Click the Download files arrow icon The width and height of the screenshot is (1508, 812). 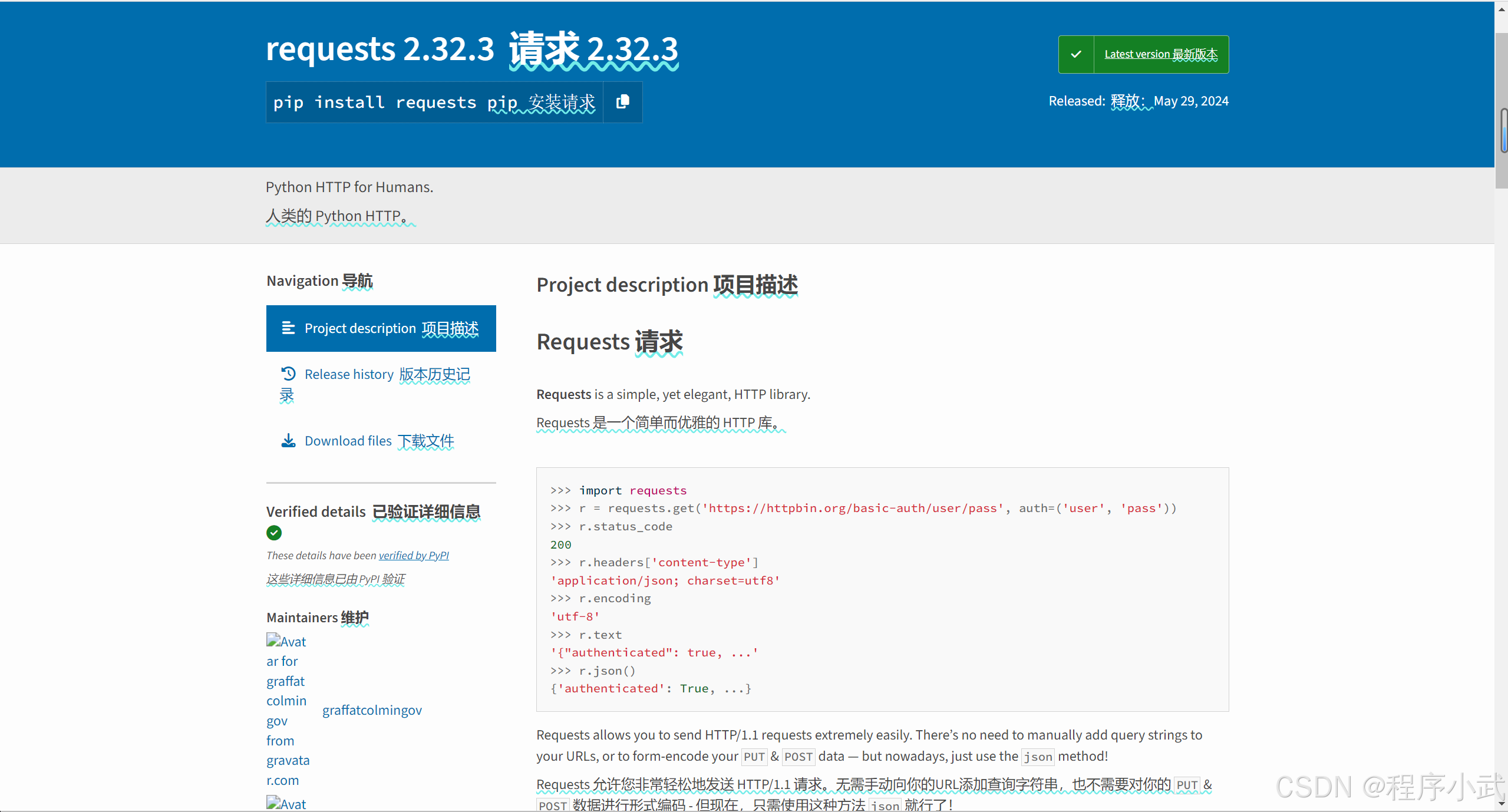coord(288,441)
